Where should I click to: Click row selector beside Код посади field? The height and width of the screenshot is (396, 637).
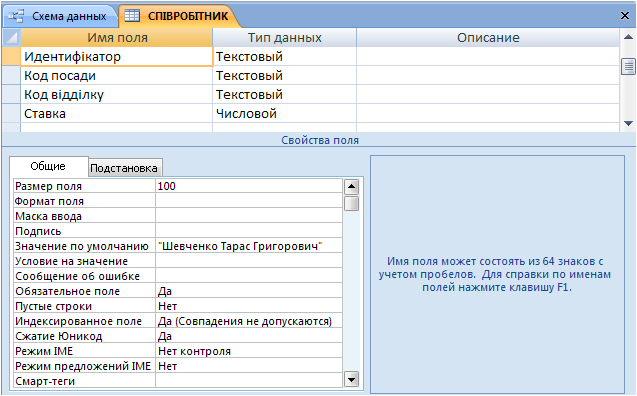coord(11,76)
